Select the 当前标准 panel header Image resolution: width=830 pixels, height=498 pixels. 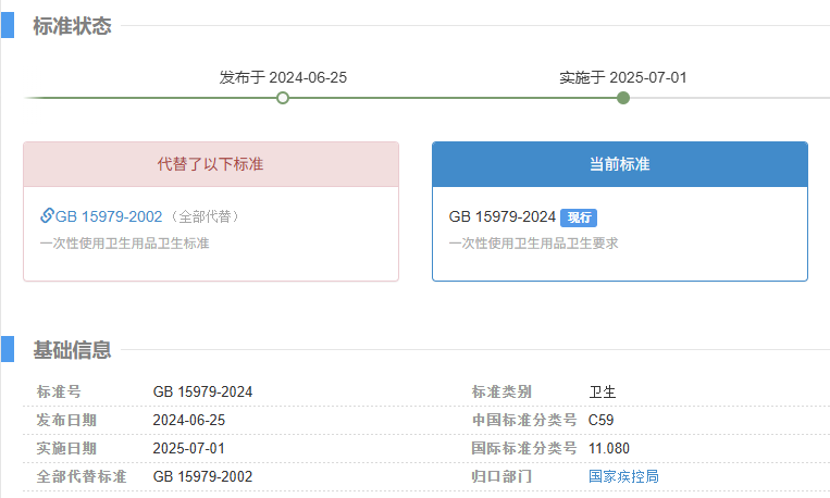pyautogui.click(x=619, y=164)
